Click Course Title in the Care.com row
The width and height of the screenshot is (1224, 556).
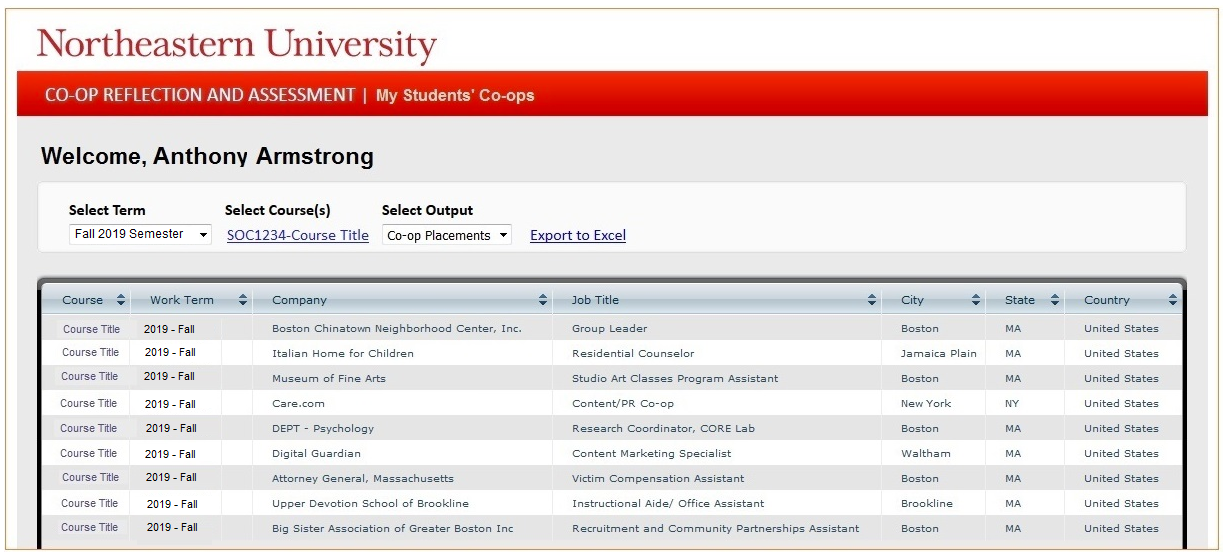coord(88,403)
